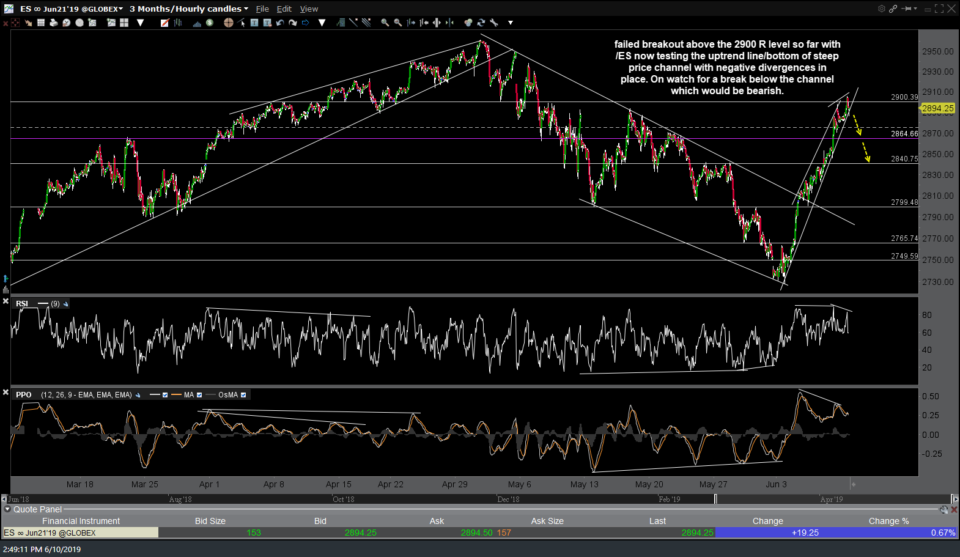Open the File menu

pyautogui.click(x=262, y=9)
